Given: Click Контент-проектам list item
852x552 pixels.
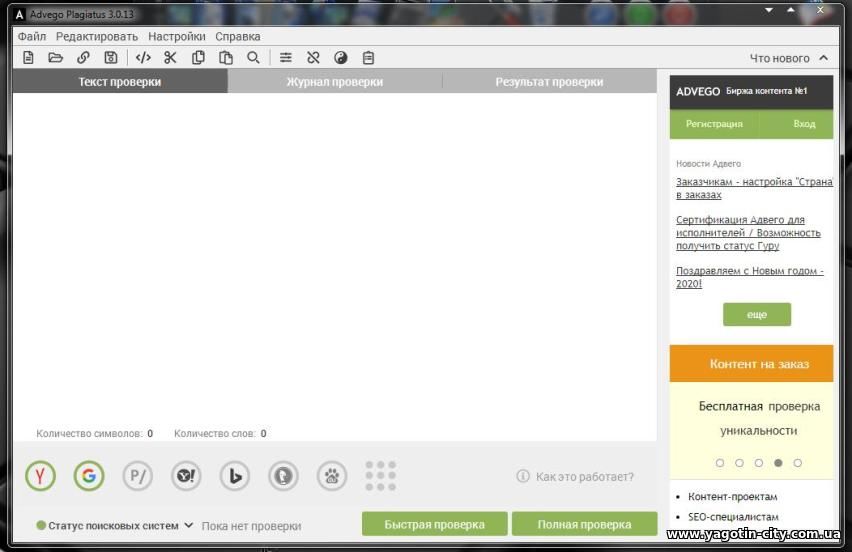Looking at the screenshot, I should click(x=732, y=497).
